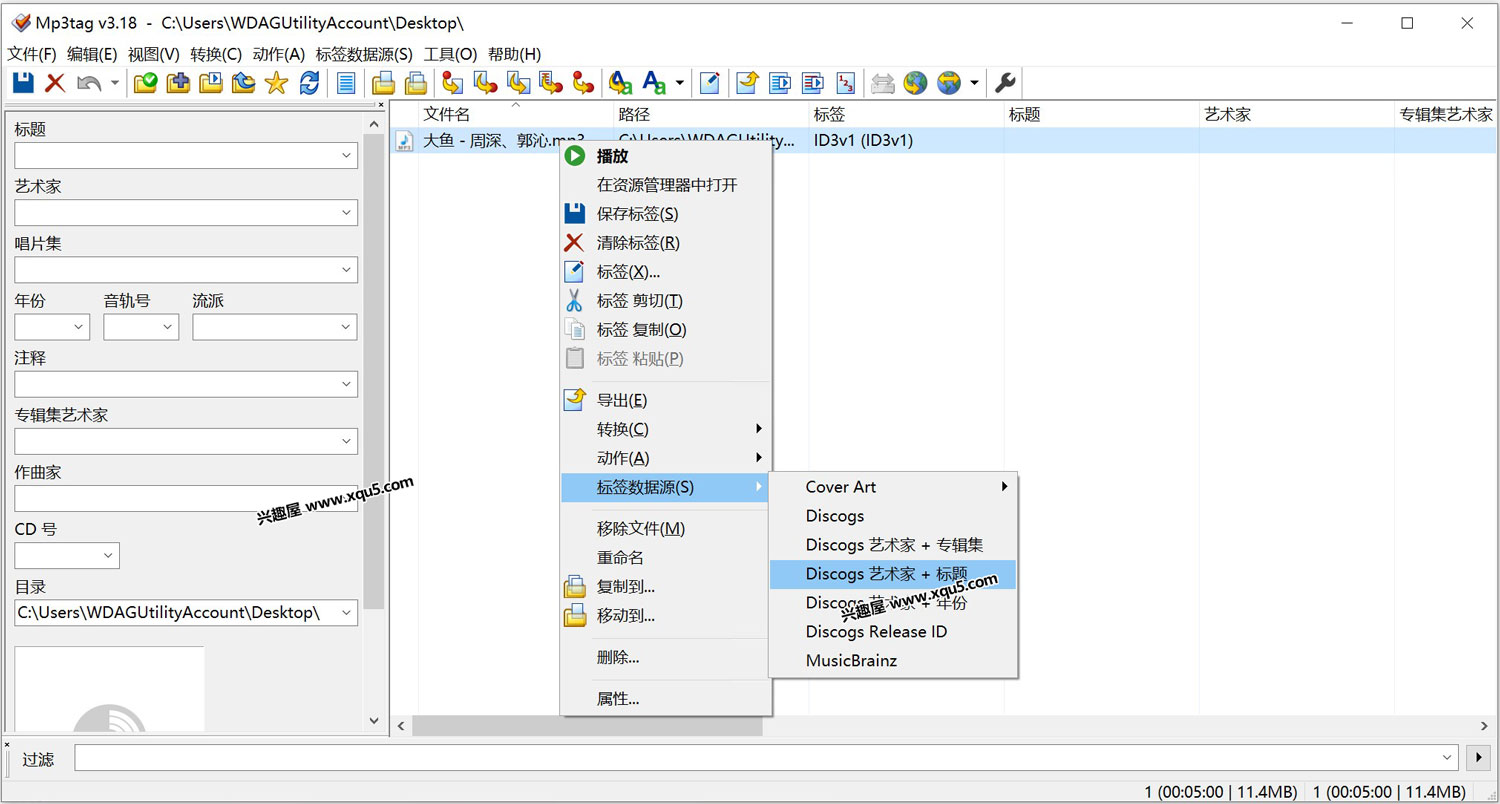Click the 过滤 filter input box
Screen dimensions: 1500x804
[x=766, y=758]
